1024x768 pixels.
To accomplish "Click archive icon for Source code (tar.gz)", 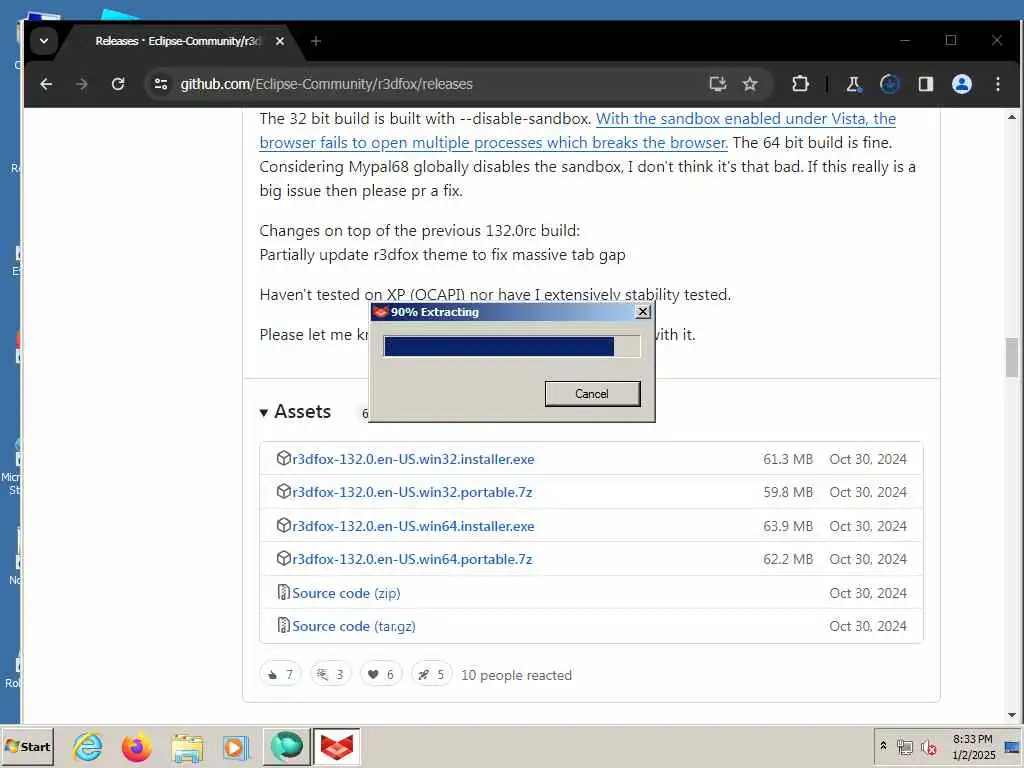I will [x=283, y=626].
